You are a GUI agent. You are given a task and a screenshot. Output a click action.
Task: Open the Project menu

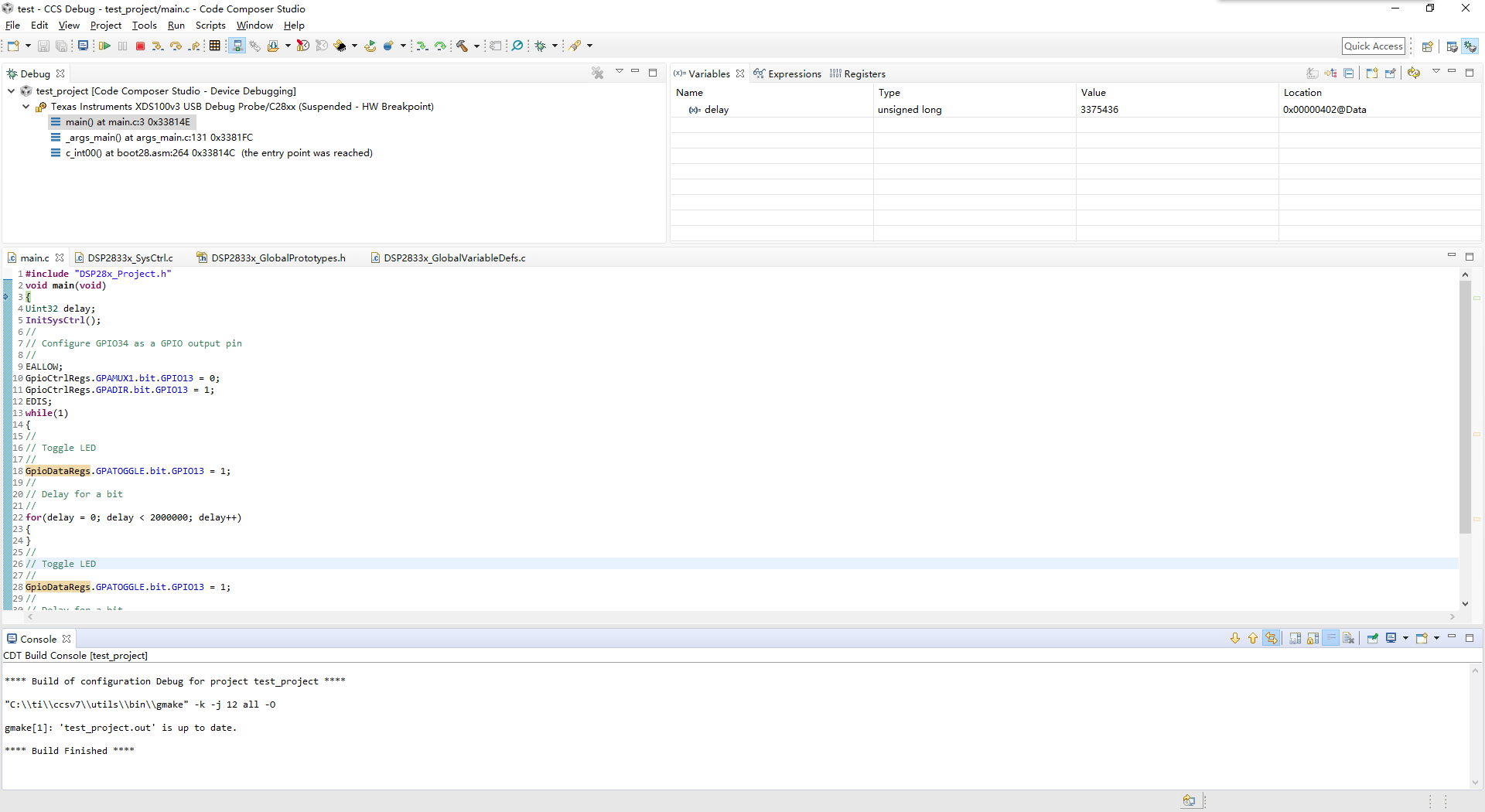pyautogui.click(x=106, y=25)
